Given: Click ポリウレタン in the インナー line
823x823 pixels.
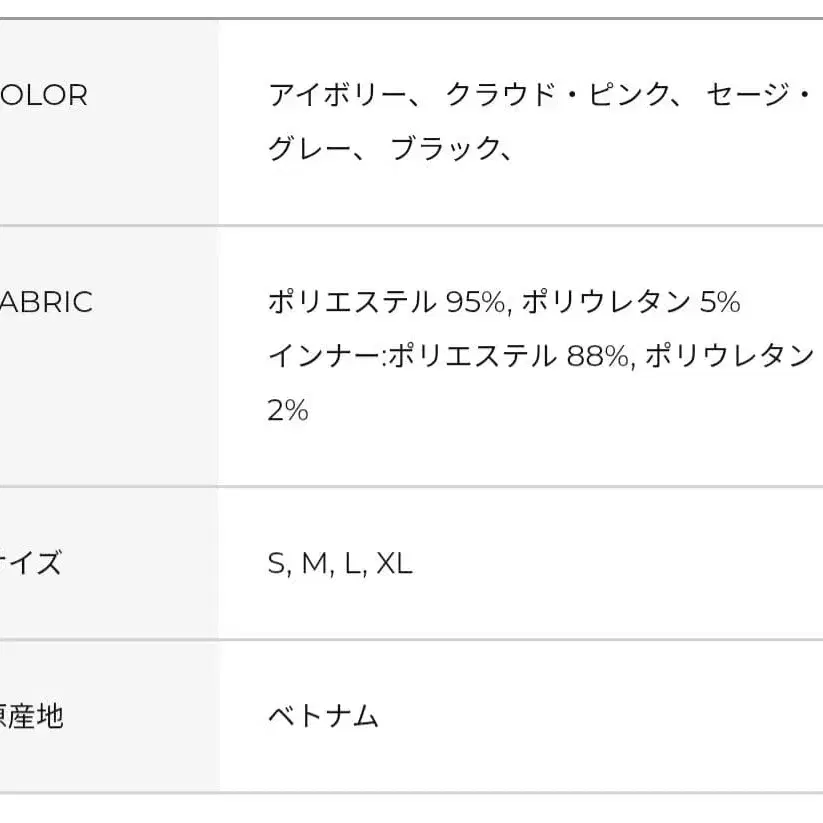Looking at the screenshot, I should (x=729, y=355).
